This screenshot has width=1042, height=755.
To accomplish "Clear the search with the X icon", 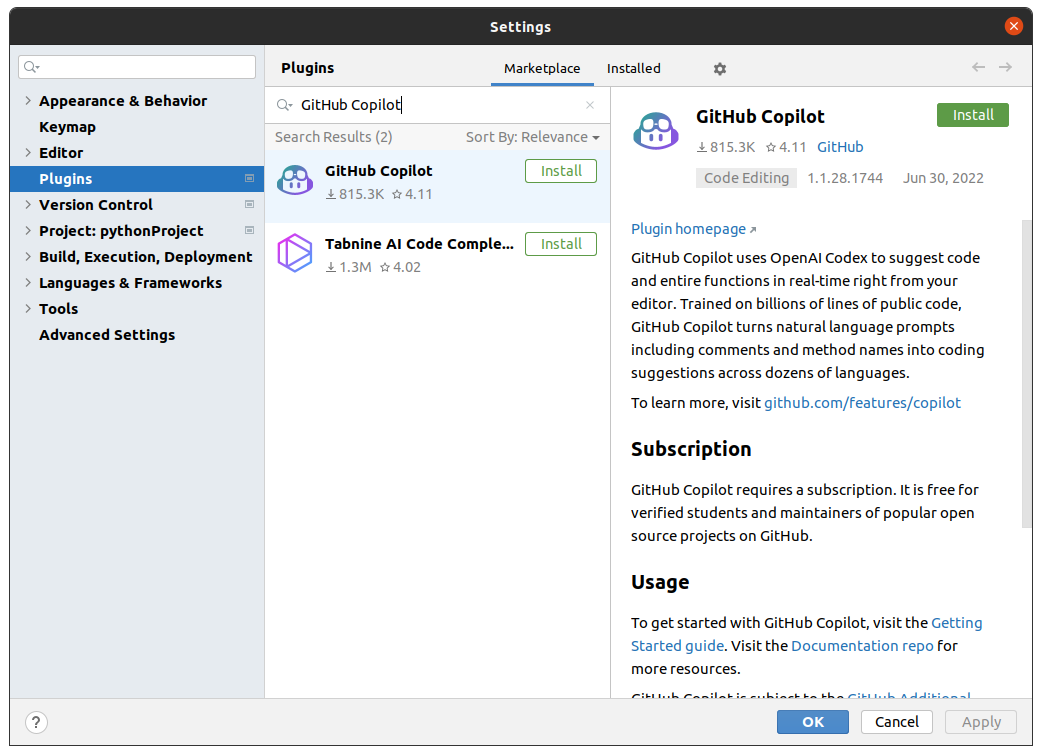I will (x=589, y=104).
